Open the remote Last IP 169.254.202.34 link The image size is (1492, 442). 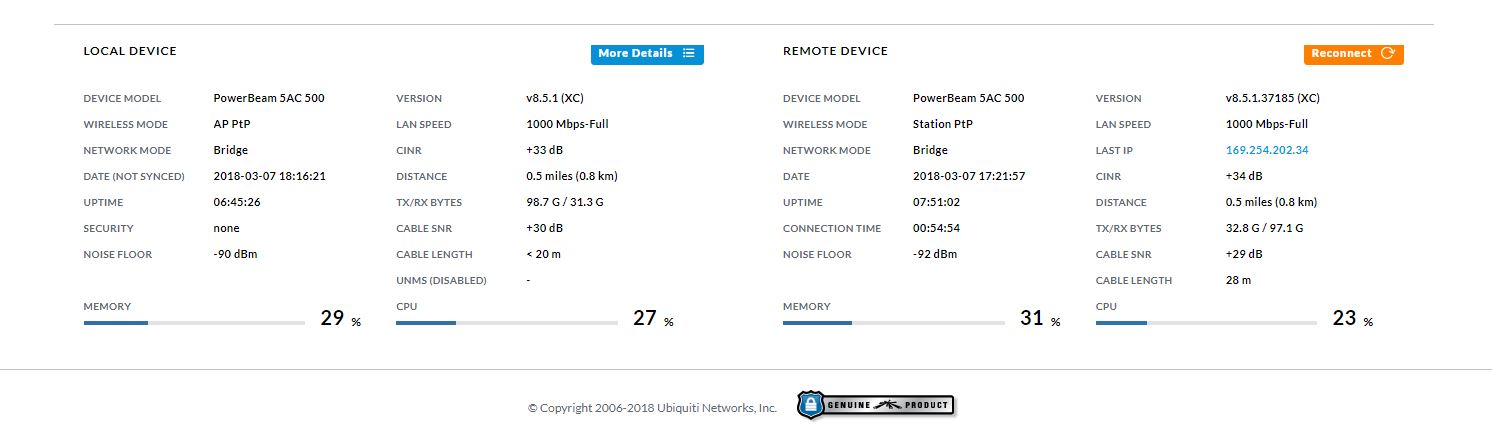(x=1267, y=150)
